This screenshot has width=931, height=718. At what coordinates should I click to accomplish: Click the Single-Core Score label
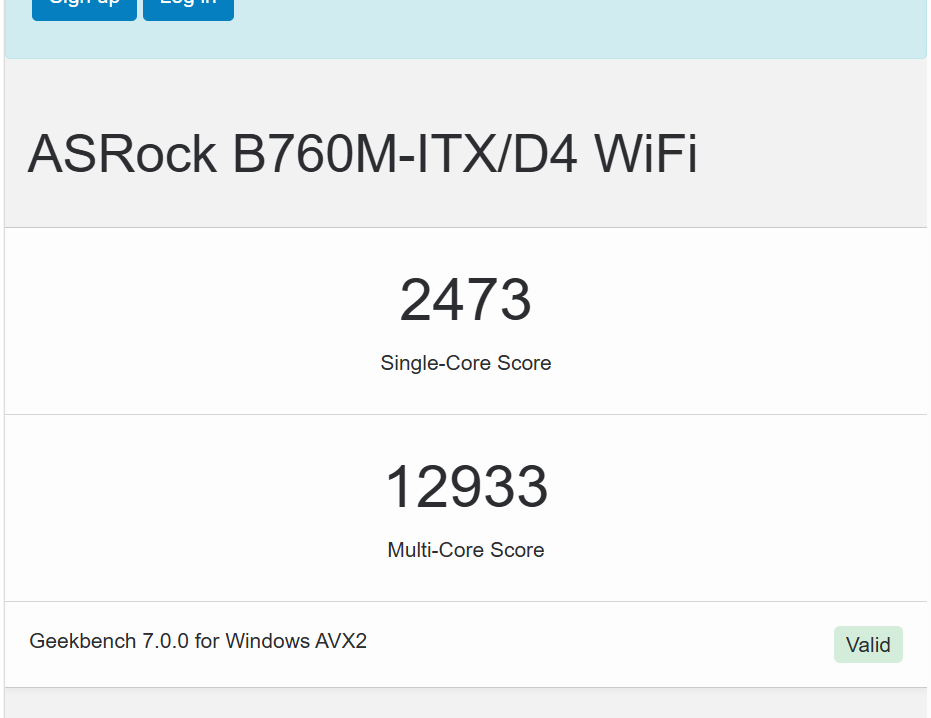(466, 363)
